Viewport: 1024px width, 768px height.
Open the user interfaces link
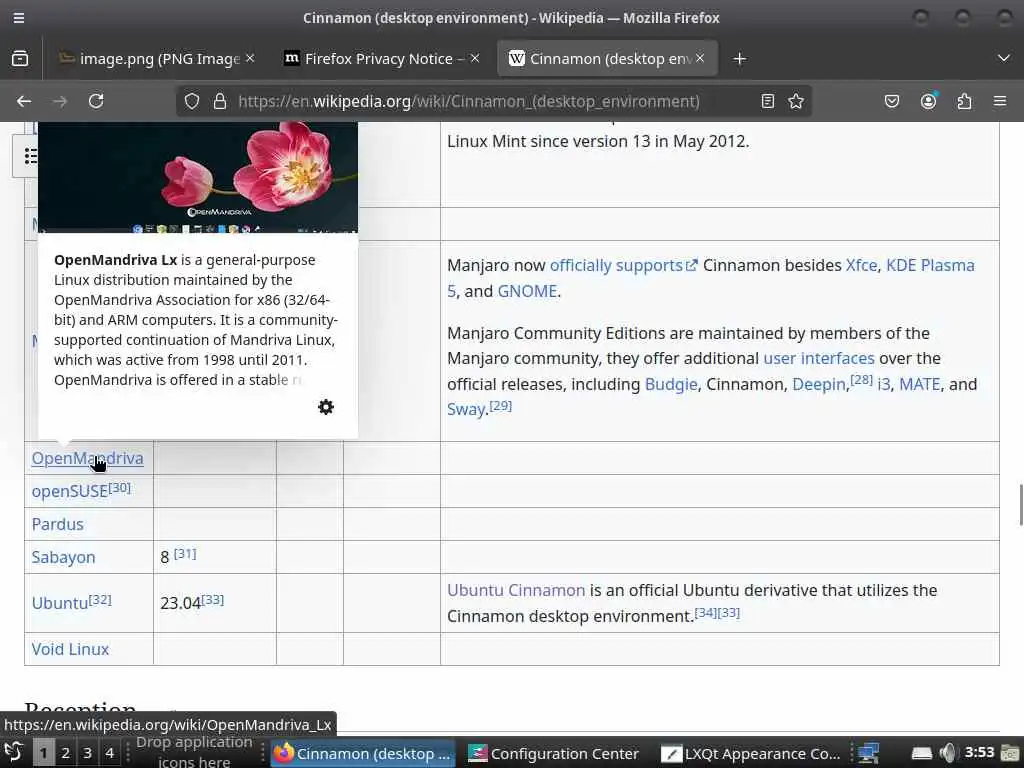819,359
